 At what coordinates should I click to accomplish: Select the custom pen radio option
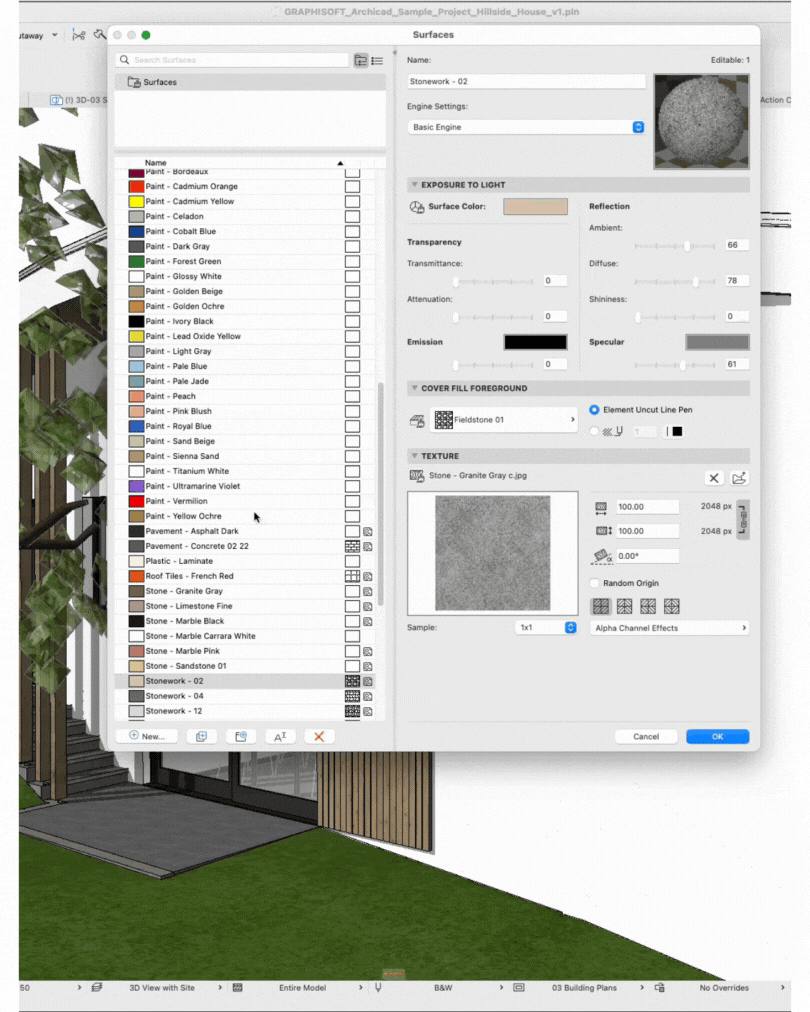point(594,431)
